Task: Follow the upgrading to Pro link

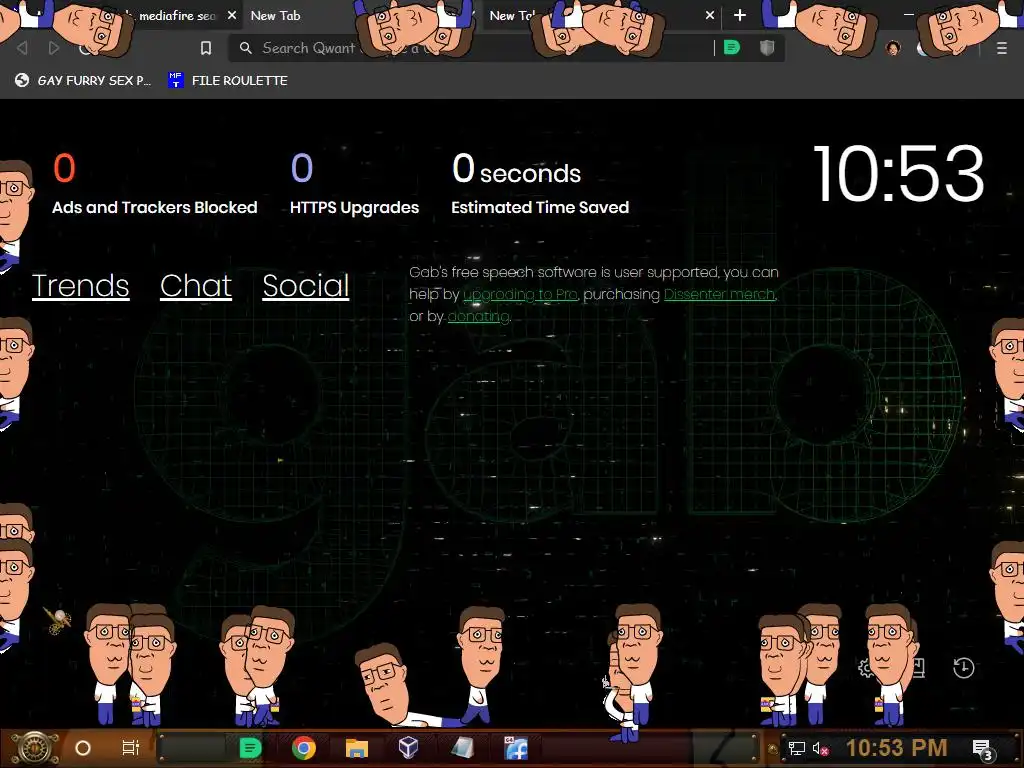Action: click(x=520, y=295)
